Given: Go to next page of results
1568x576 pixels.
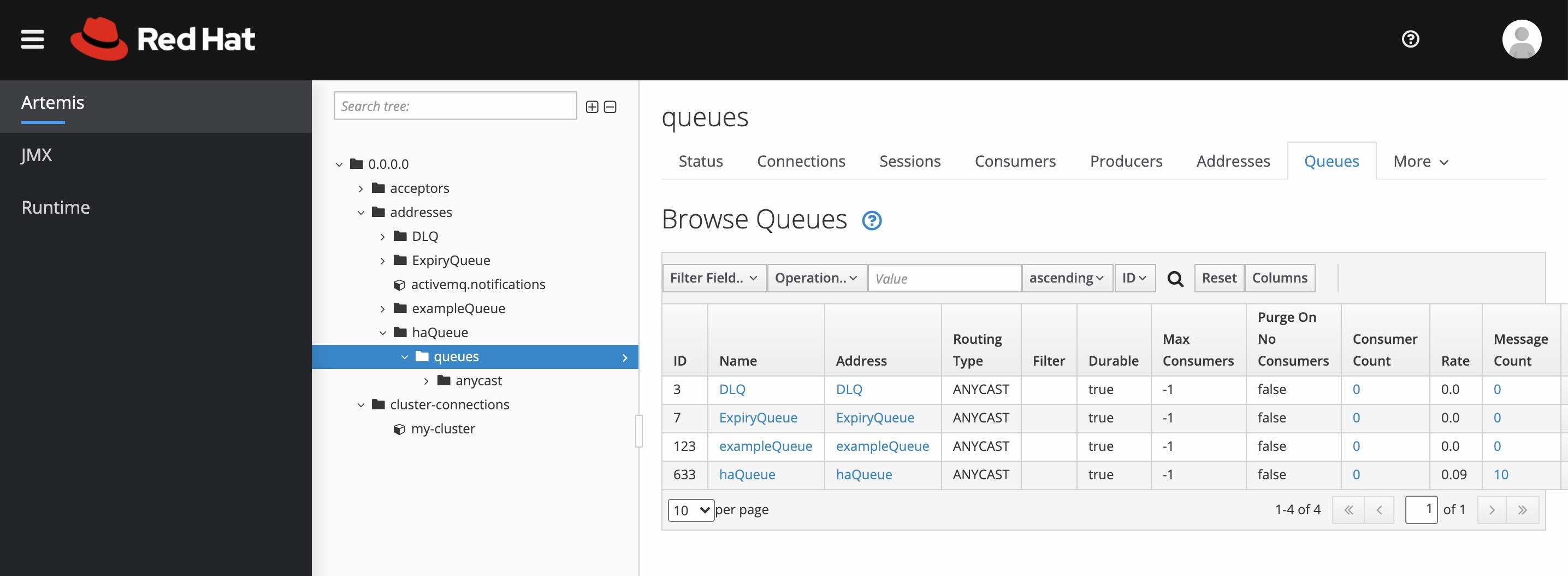Looking at the screenshot, I should tap(1492, 510).
